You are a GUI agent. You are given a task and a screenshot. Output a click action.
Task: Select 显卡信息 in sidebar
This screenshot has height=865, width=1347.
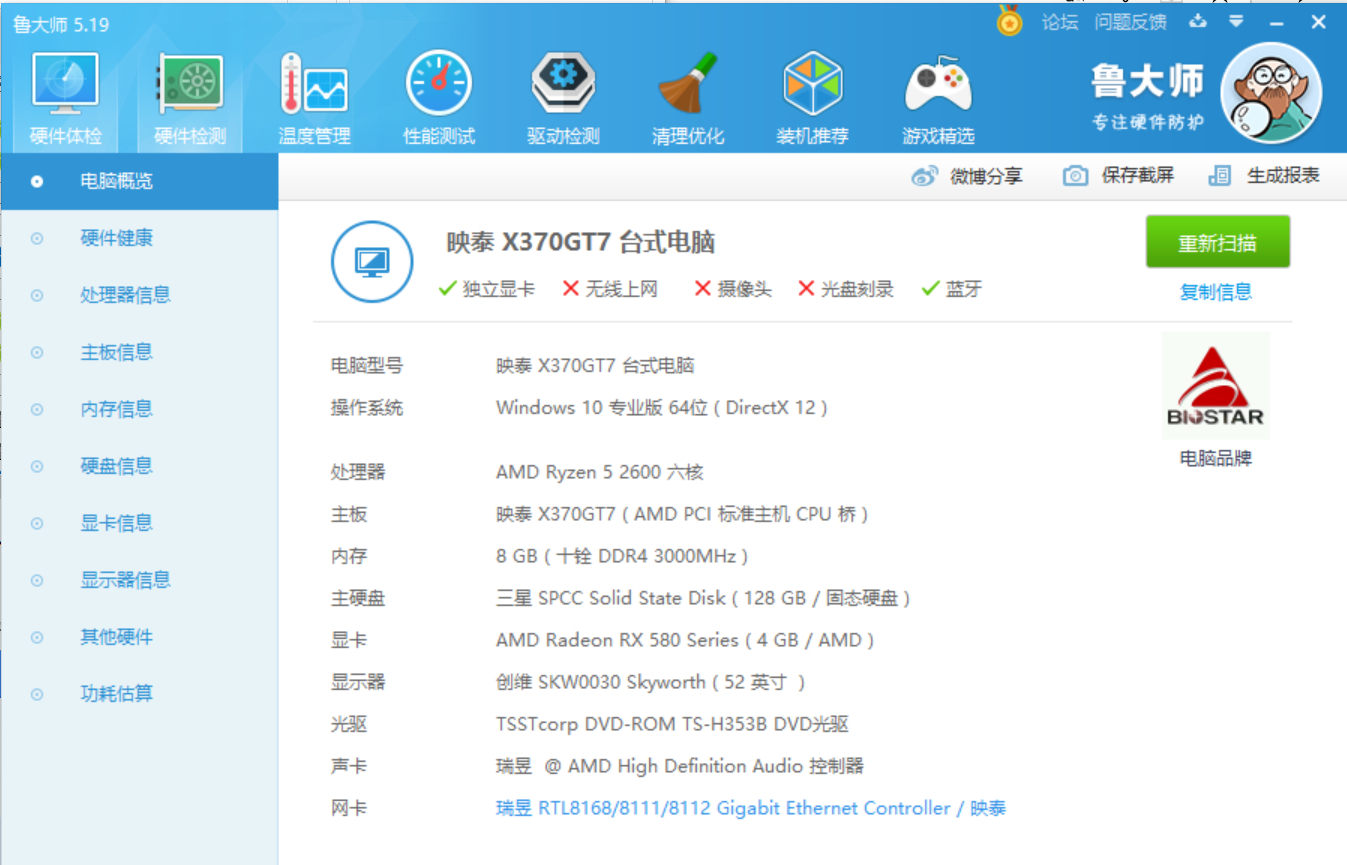click(x=139, y=523)
